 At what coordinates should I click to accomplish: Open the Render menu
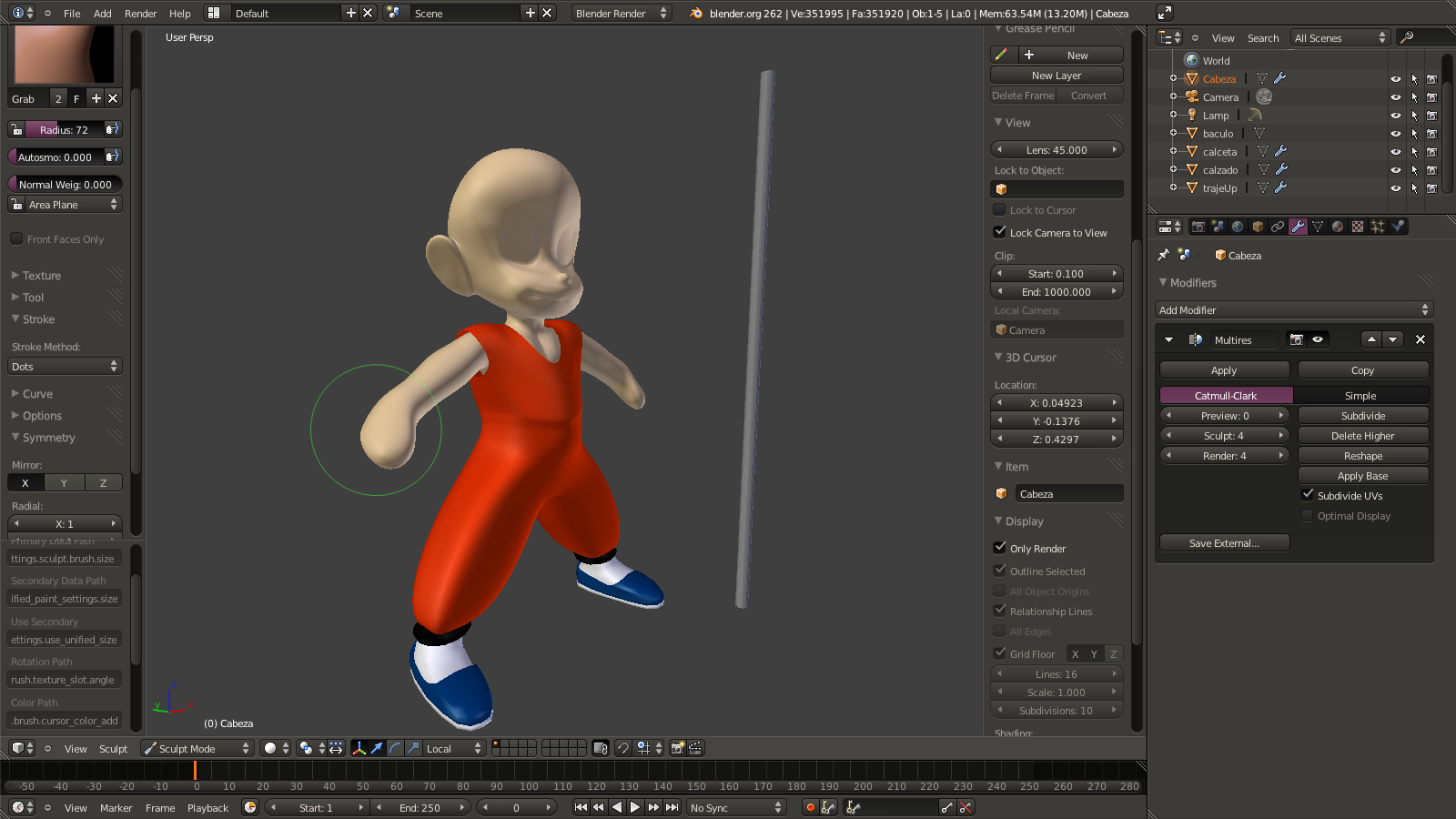tap(140, 13)
